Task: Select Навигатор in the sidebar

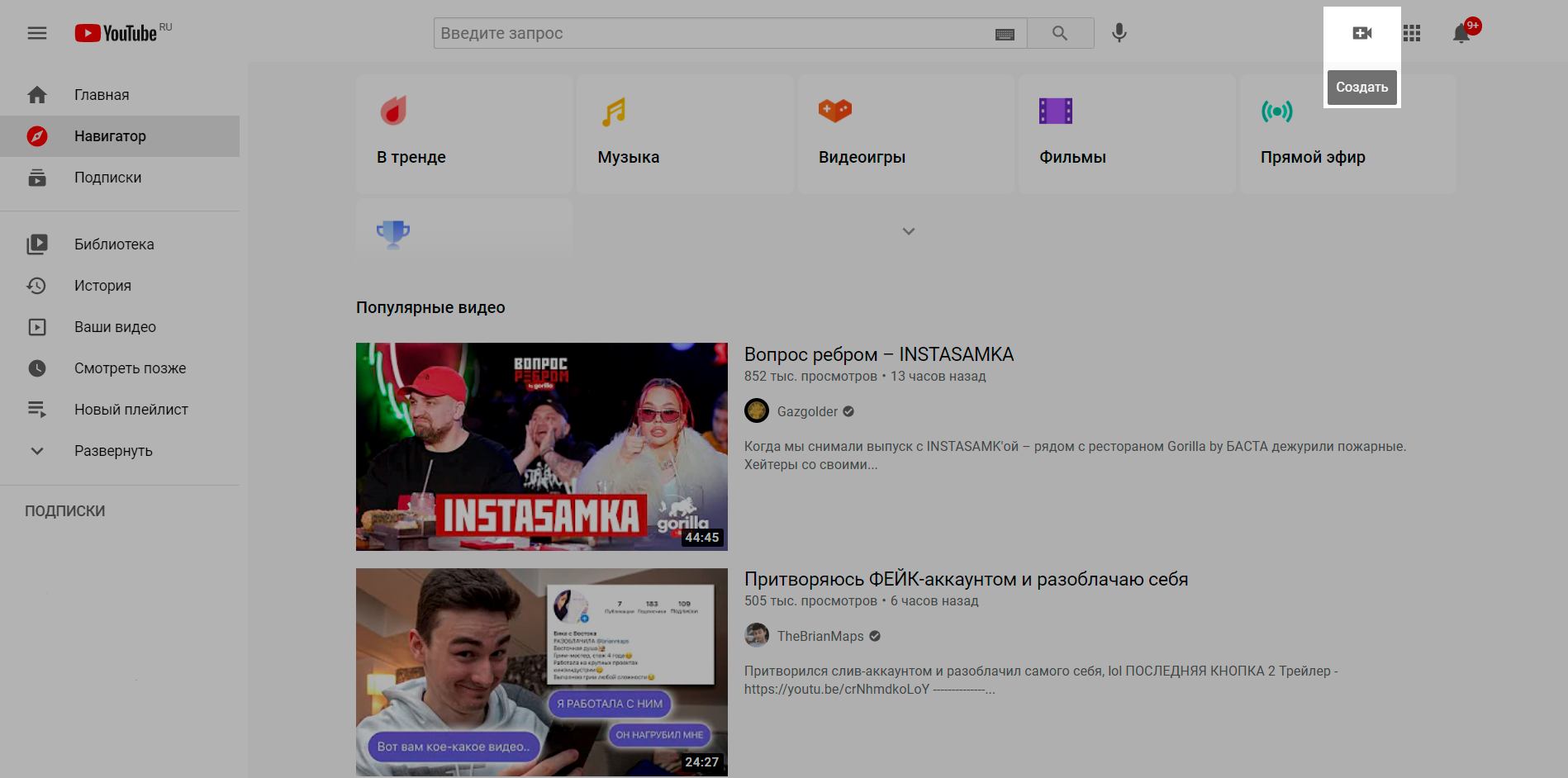Action: coord(120,136)
